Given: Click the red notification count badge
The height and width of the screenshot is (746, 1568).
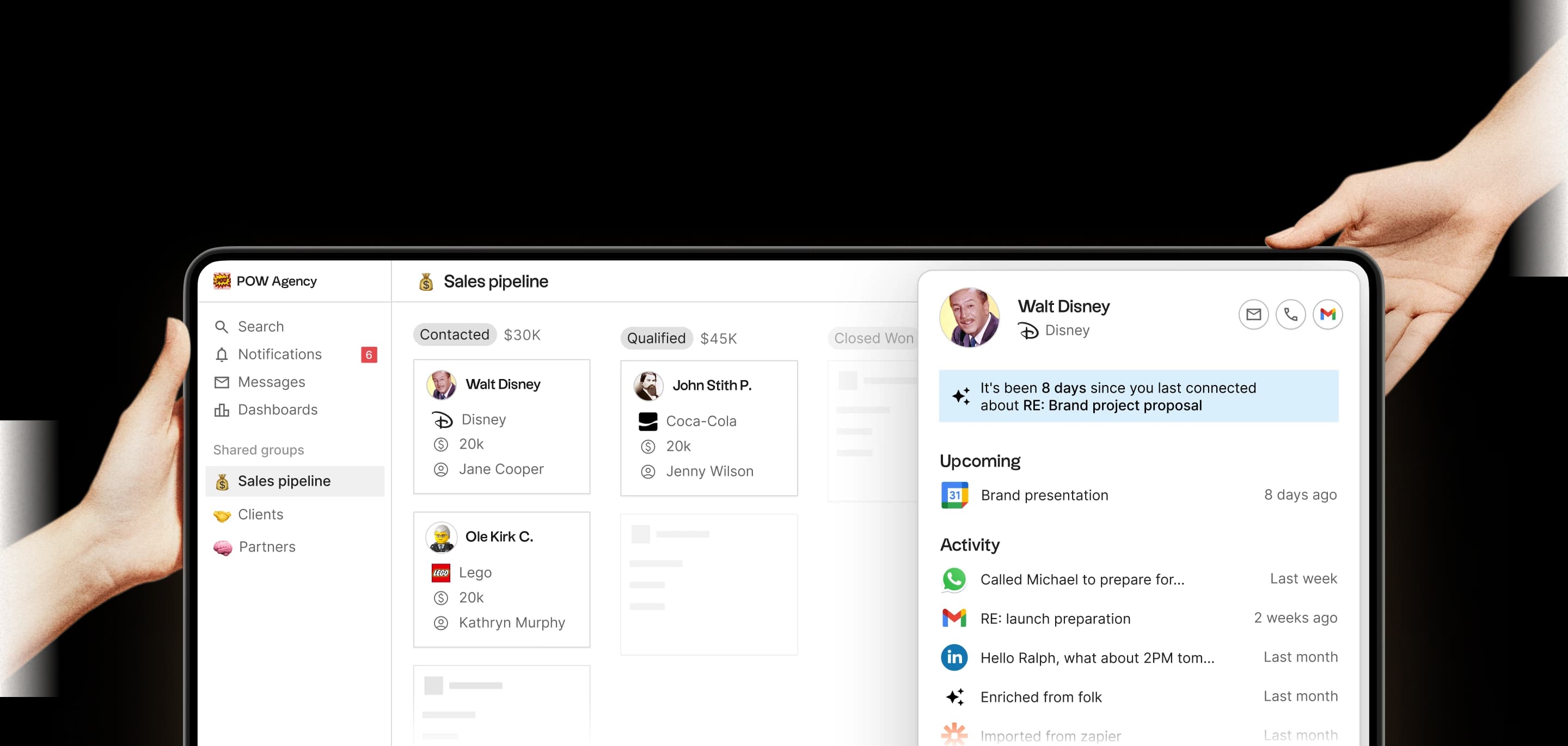Looking at the screenshot, I should point(369,354).
